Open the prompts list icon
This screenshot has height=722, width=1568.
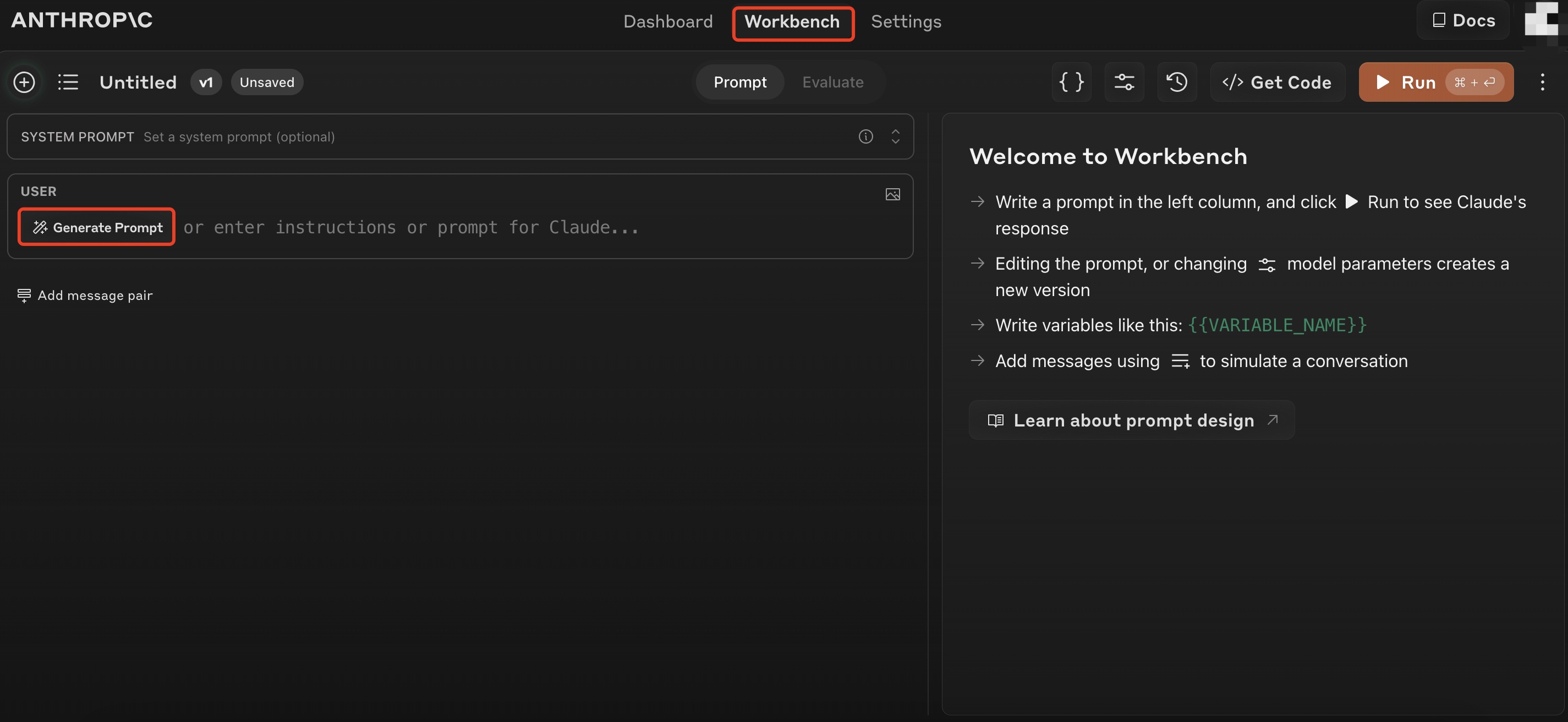[68, 82]
